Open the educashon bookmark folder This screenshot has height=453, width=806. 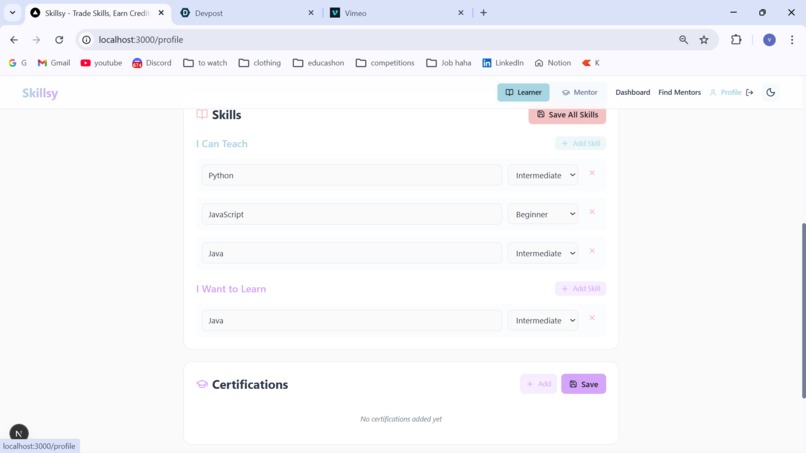[318, 63]
